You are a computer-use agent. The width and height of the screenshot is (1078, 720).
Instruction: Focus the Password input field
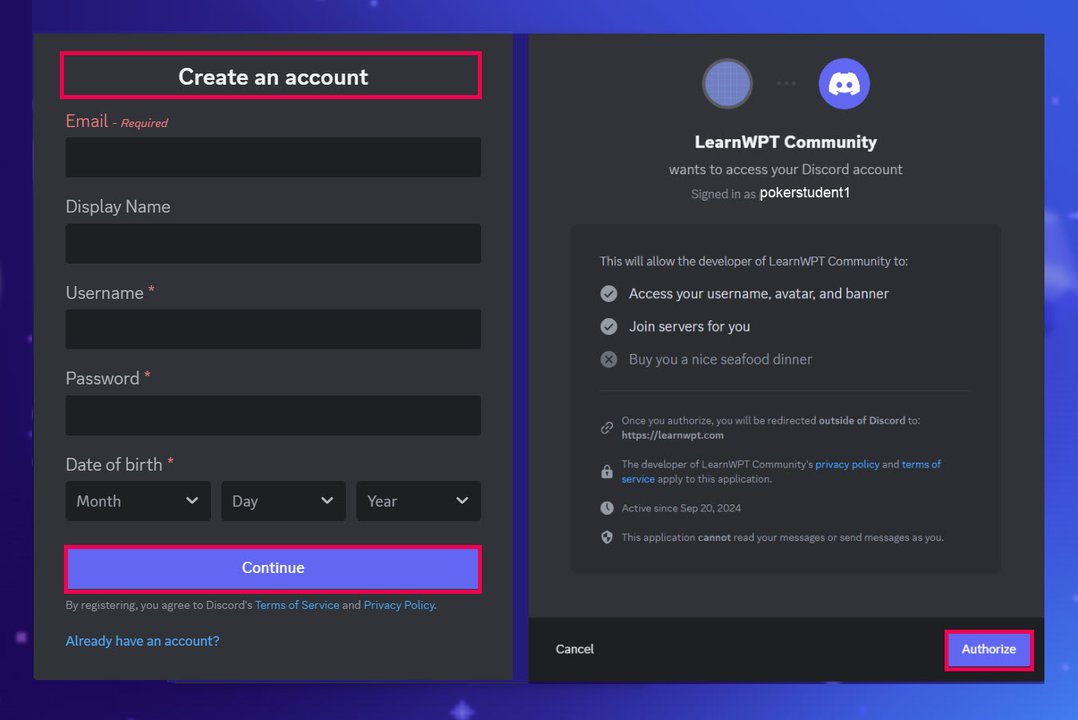[273, 415]
